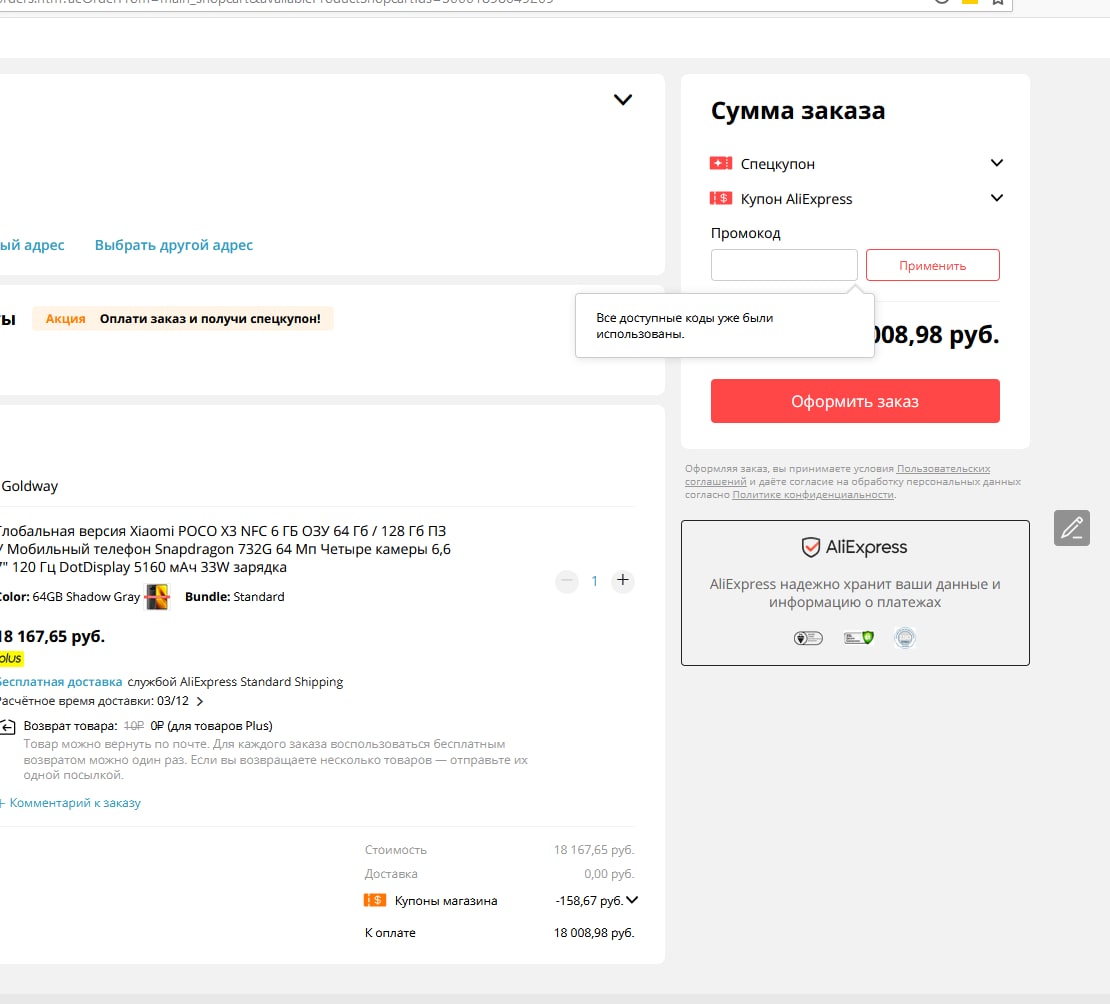This screenshot has height=1004, width=1110.
Task: Click the Доставка 0,00 руб. value
Action: (x=609, y=873)
